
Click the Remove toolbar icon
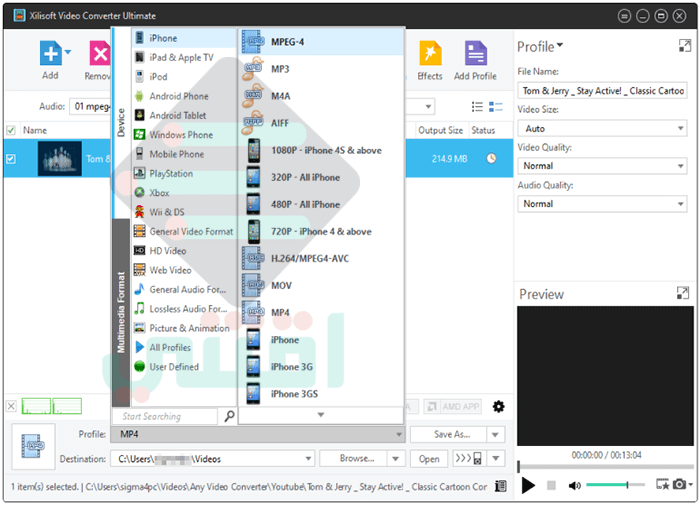pyautogui.click(x=100, y=53)
